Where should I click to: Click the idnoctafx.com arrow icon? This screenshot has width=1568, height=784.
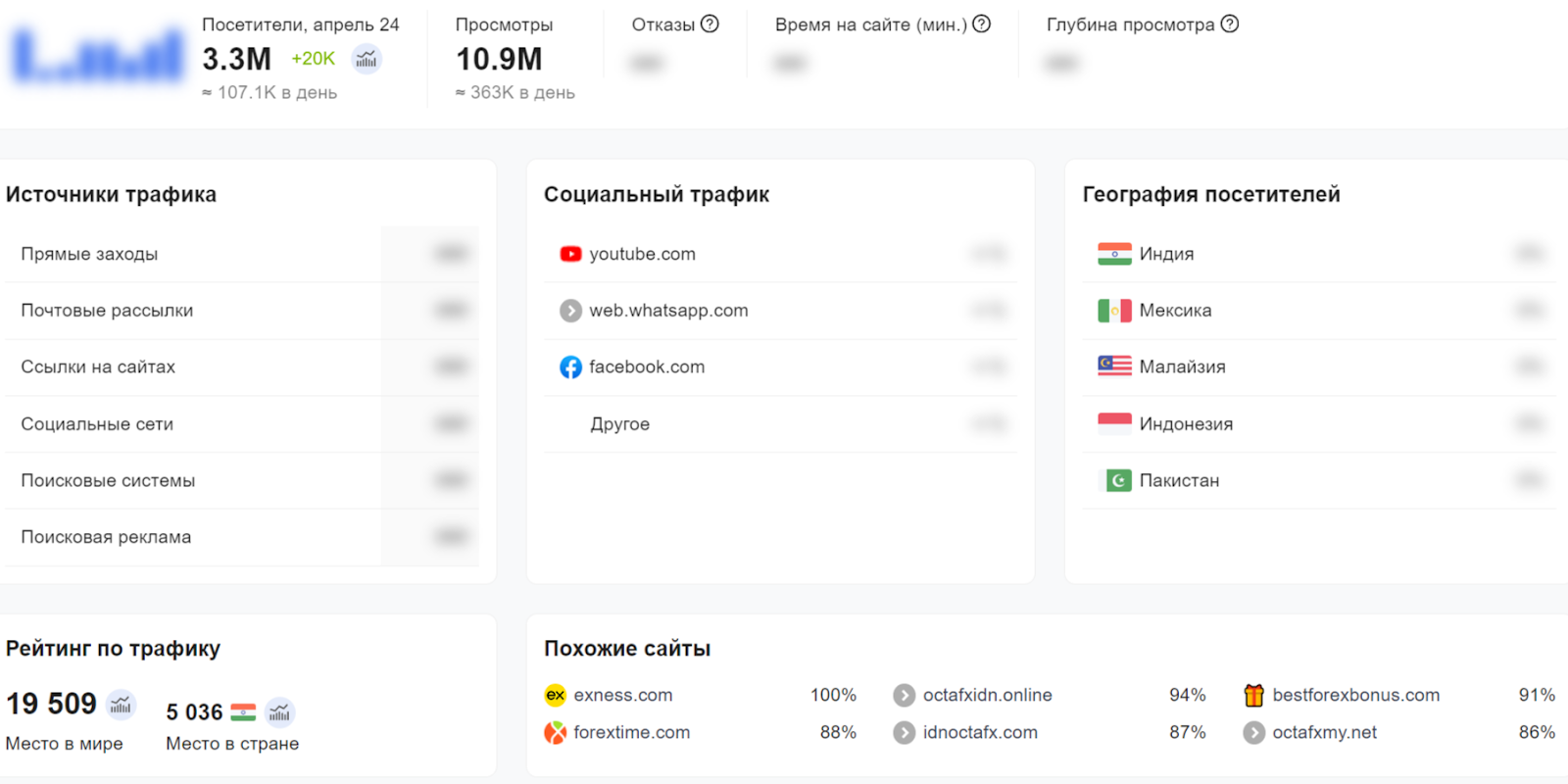click(905, 732)
